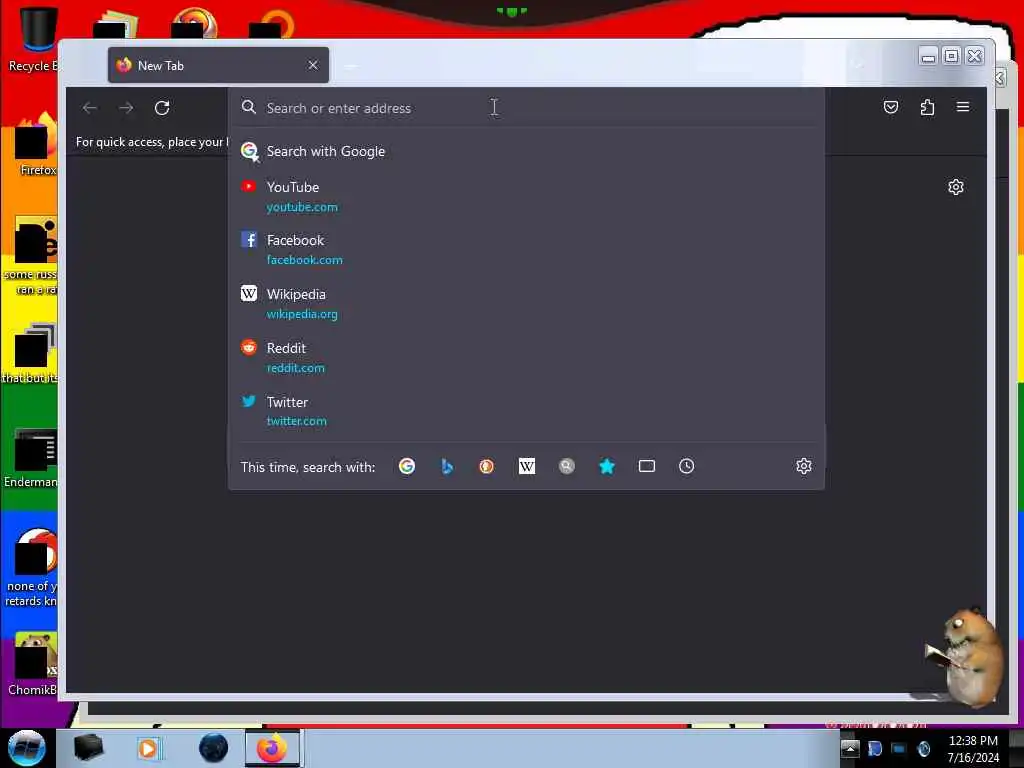Open the black box taskbar icon
1024x768 pixels.
tap(89, 748)
